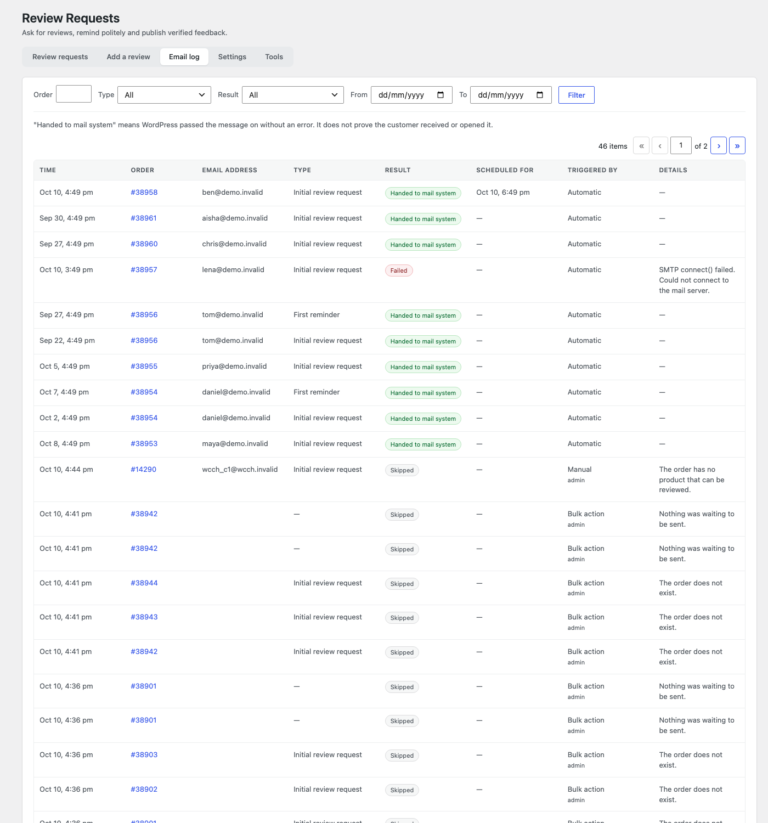Click the EMAIL ADDRESS column header
This screenshot has width=768, height=823.
229,170
